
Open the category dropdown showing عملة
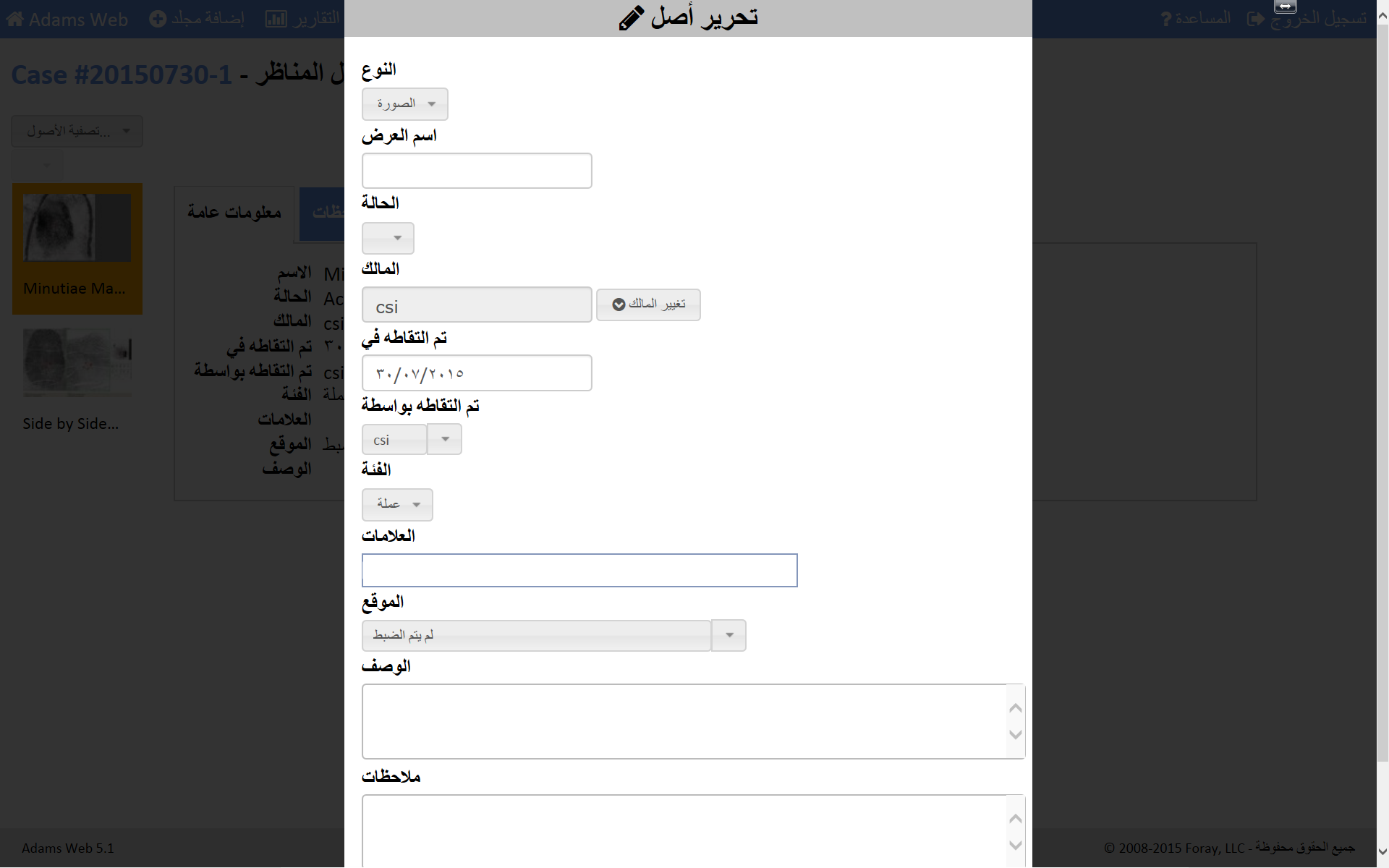pos(397,504)
